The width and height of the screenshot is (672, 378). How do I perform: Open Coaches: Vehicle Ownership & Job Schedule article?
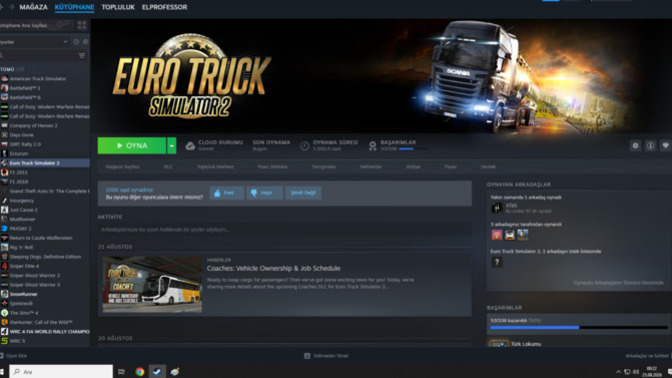click(x=273, y=268)
